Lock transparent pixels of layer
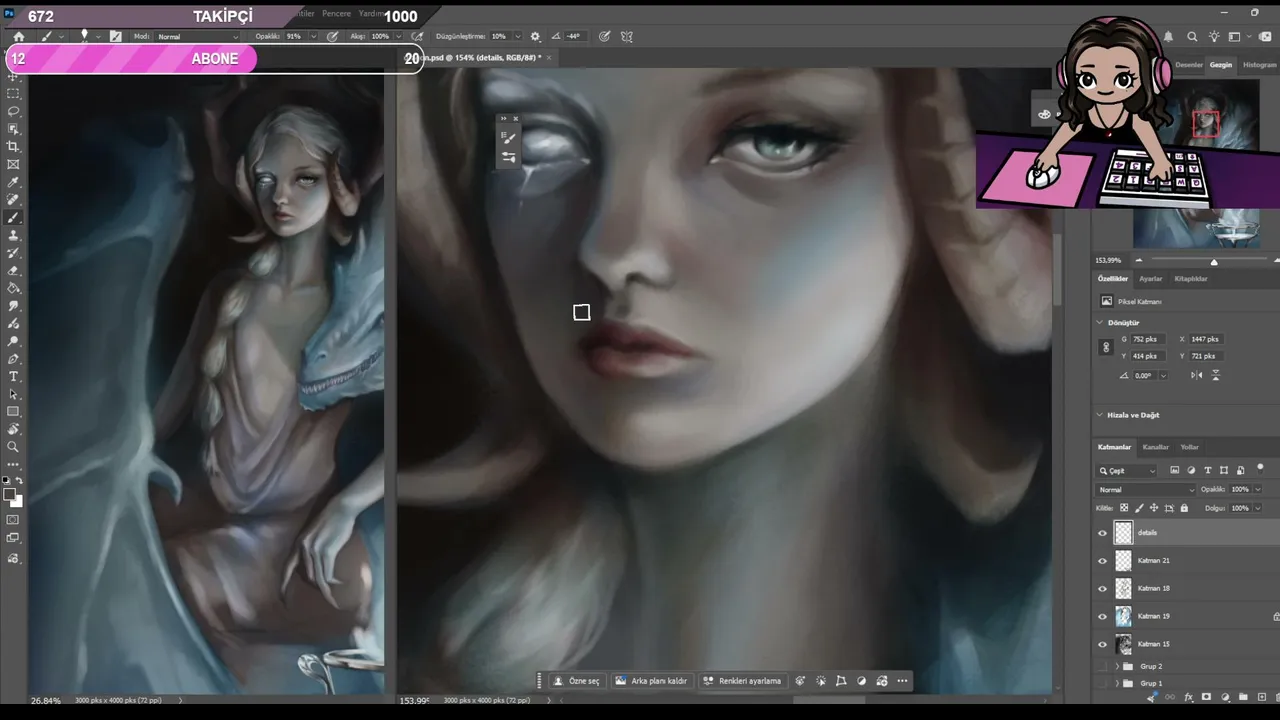Image resolution: width=1280 pixels, height=720 pixels. click(x=1124, y=508)
